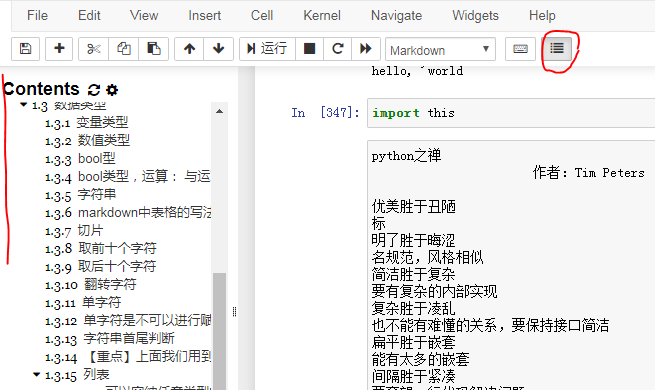Go to section 1.3.15 列表
Viewport: 655px width, 390px height.
click(x=77, y=375)
